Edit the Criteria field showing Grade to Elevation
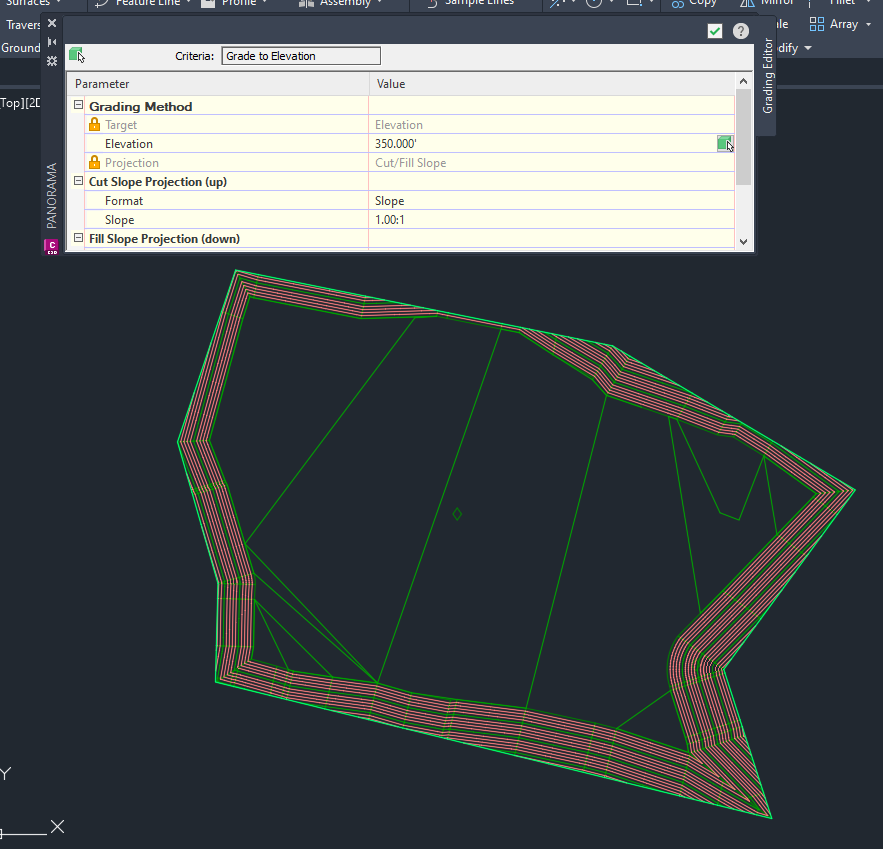The image size is (883, 849). pyautogui.click(x=300, y=55)
